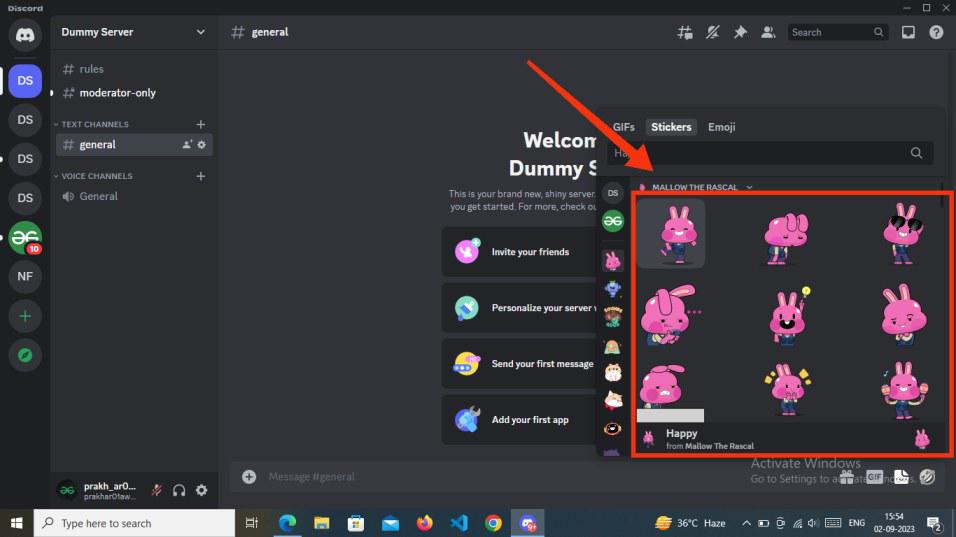Open Windows notification center icon
Viewport: 956px width, 537px height.
click(x=934, y=523)
